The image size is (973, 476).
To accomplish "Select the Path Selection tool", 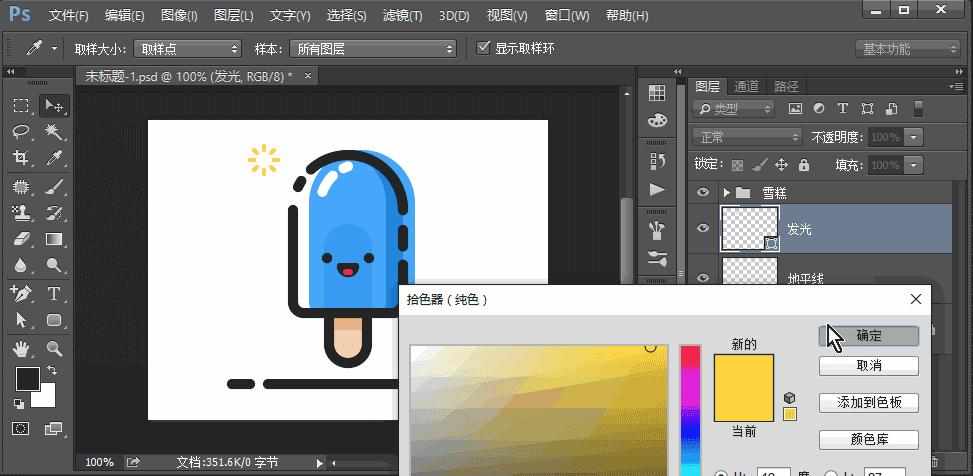I will click(22, 320).
